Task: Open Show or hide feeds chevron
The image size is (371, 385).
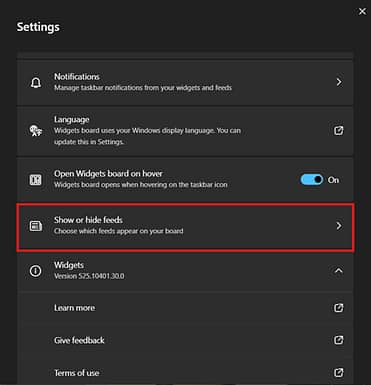Action: click(339, 226)
